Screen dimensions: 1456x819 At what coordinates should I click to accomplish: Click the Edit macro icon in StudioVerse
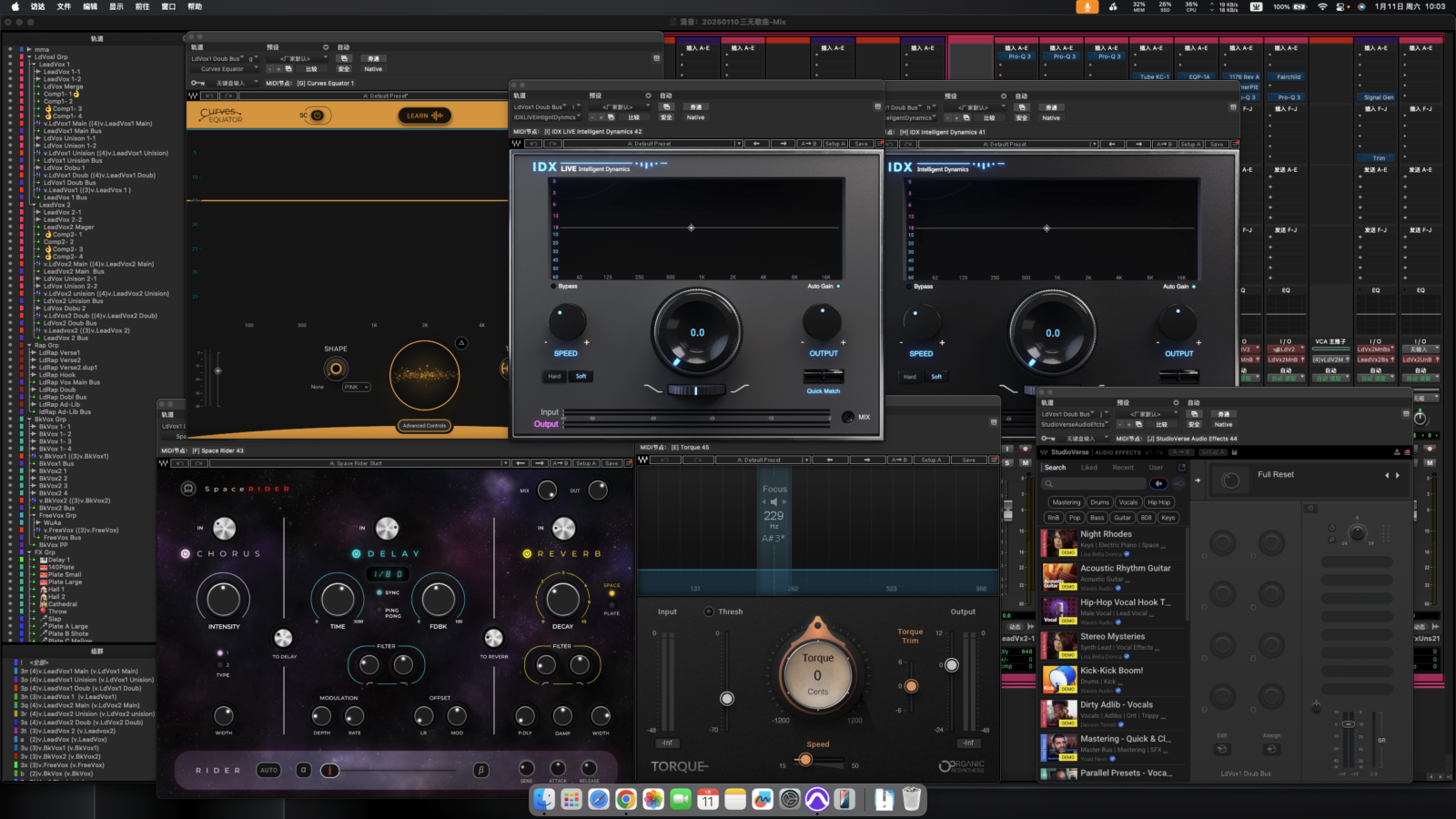(1222, 749)
